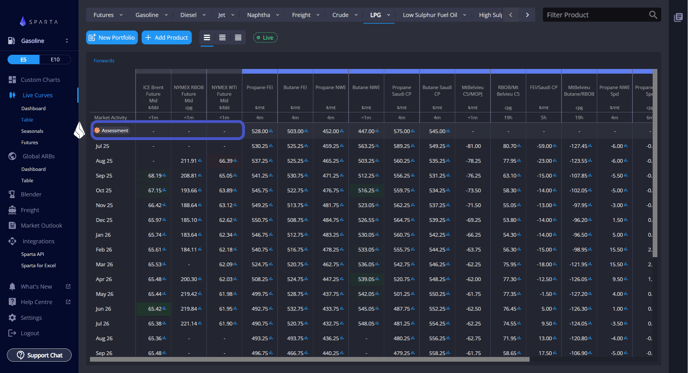
Task: Click the Jul 25 row label
Action: click(102, 146)
